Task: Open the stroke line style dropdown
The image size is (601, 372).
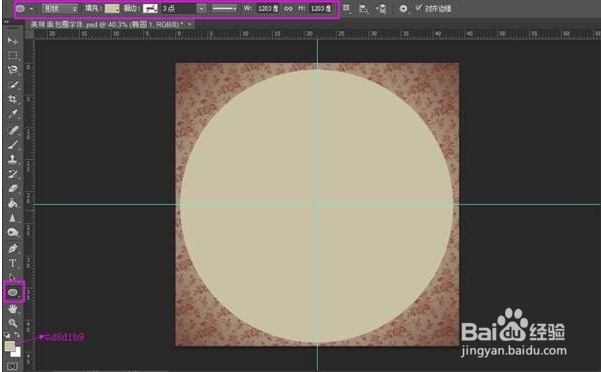Action: tap(225, 8)
